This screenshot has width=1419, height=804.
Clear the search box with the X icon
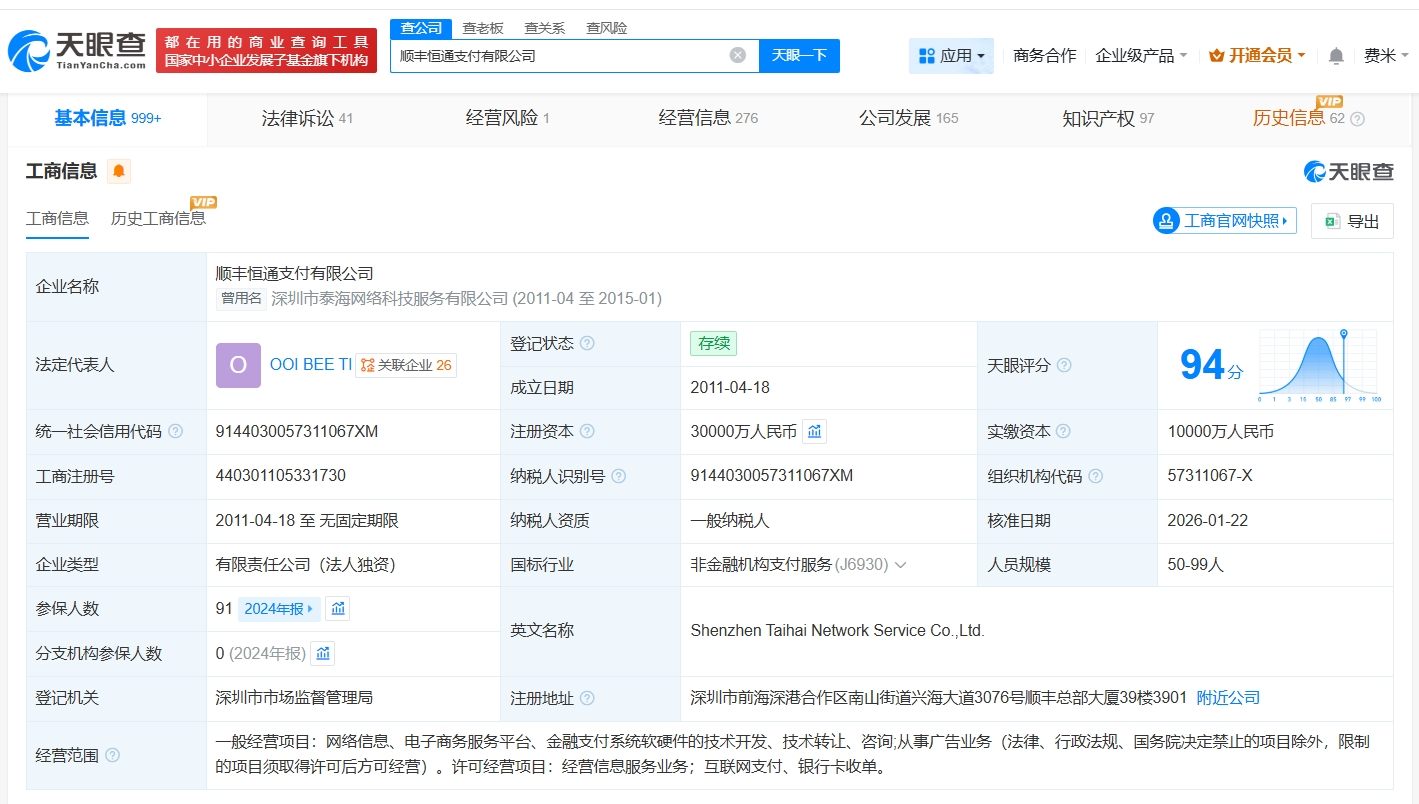[x=738, y=56]
